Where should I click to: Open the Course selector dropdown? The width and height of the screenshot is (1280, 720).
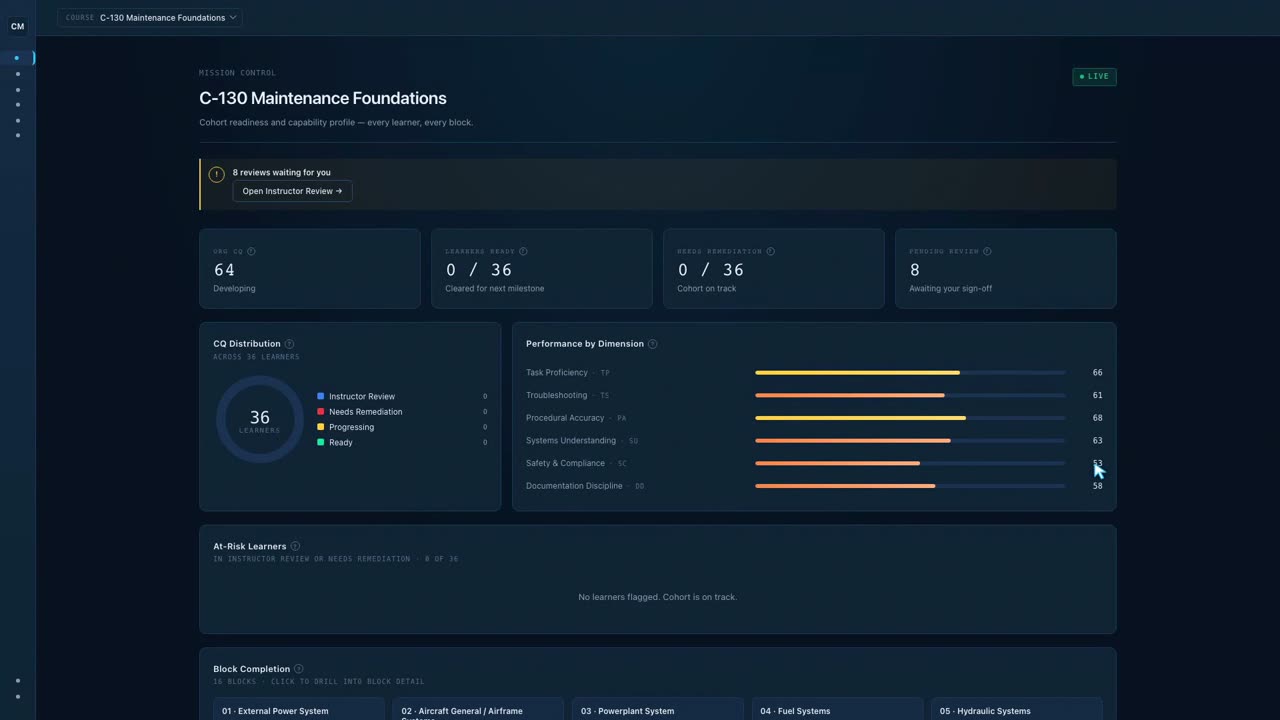click(x=150, y=17)
